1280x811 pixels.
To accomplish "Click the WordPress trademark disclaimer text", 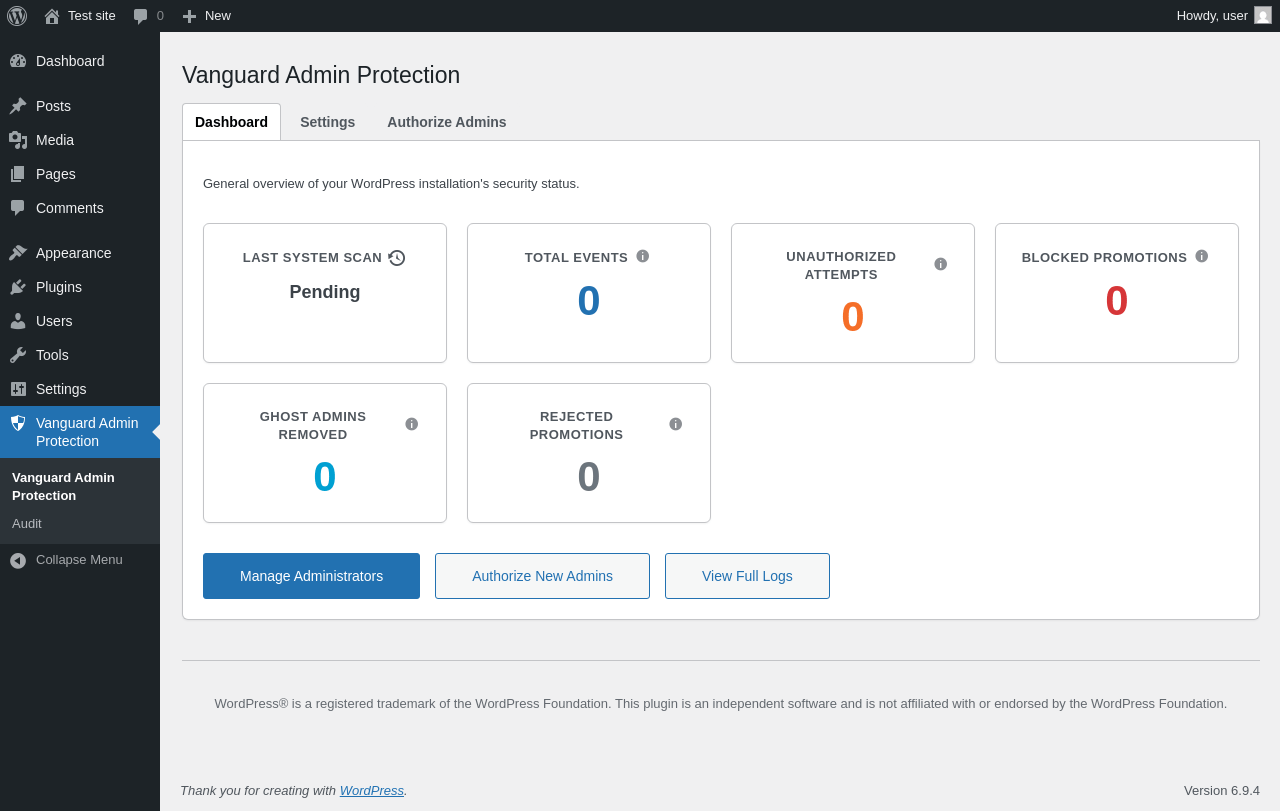I will coord(721,704).
